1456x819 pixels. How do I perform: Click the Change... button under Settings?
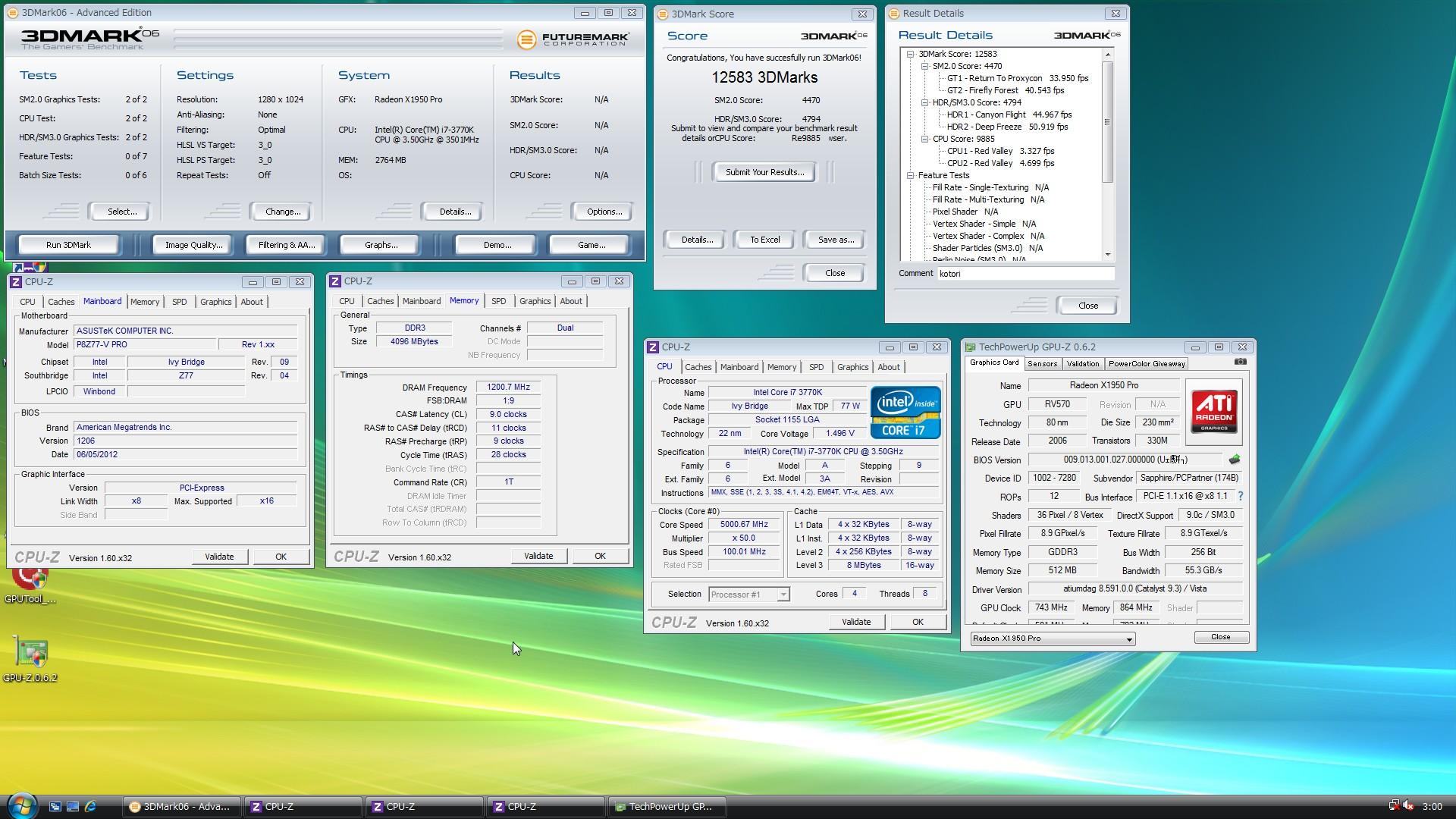(283, 212)
